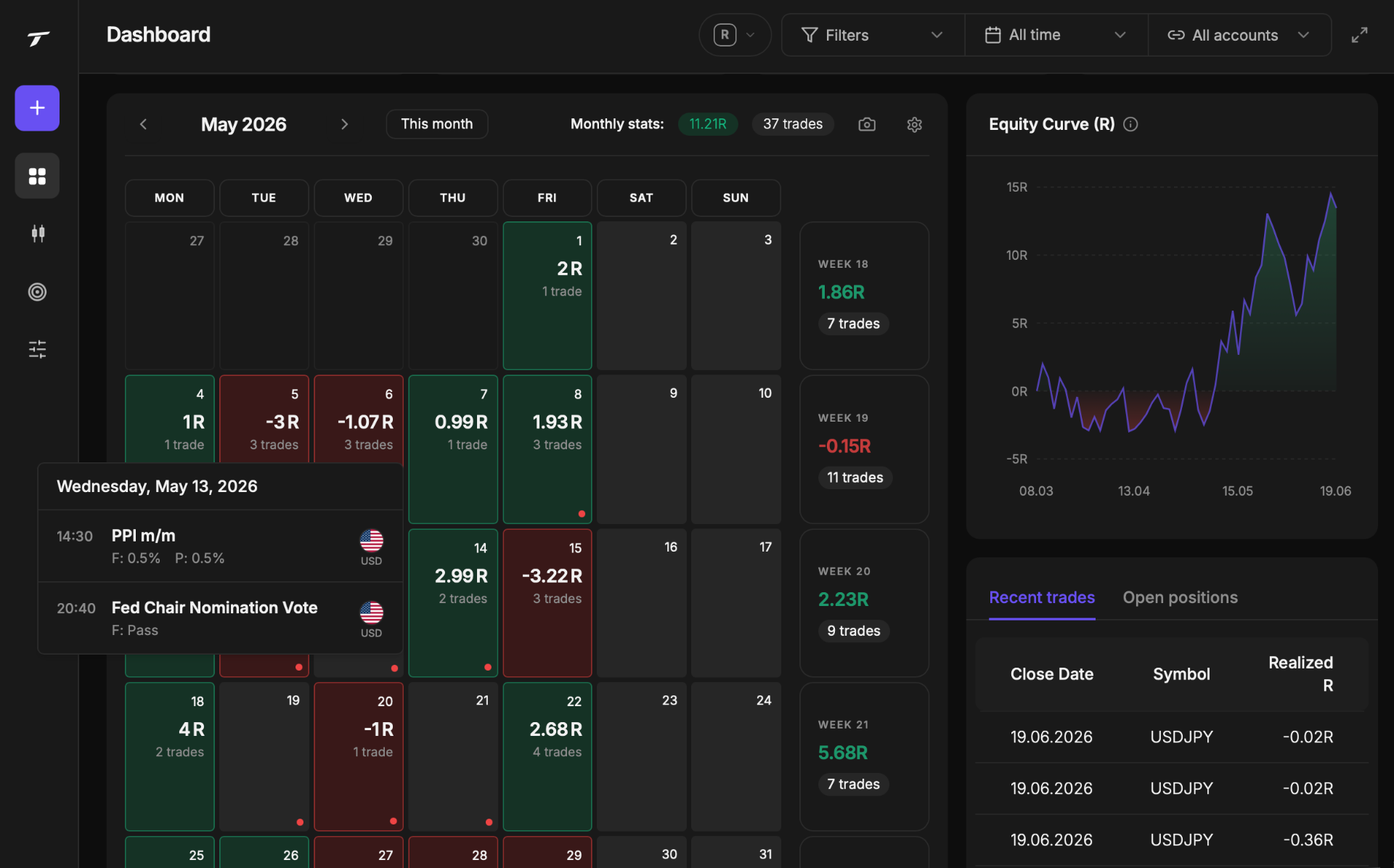Open the Filters dropdown

click(873, 35)
